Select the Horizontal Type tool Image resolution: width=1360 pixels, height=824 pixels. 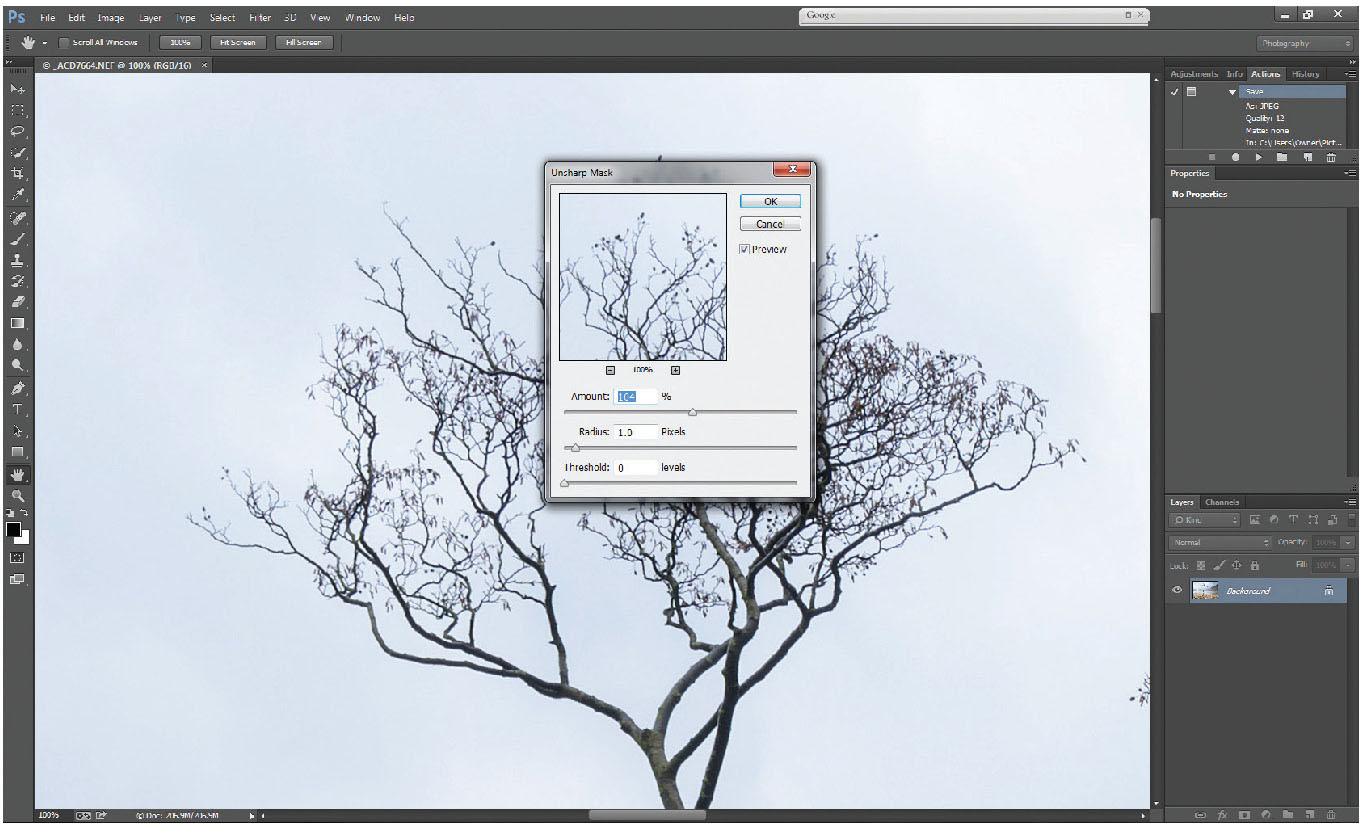(x=18, y=410)
